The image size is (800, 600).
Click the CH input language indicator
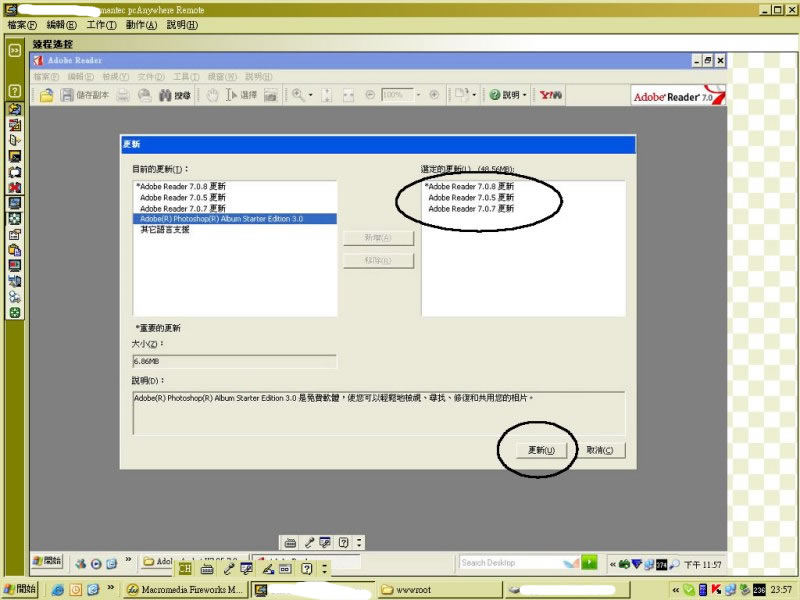tap(185, 568)
